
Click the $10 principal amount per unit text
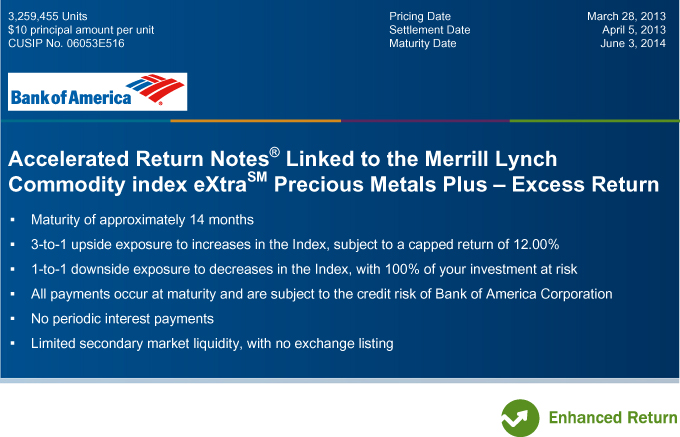[x=81, y=30]
